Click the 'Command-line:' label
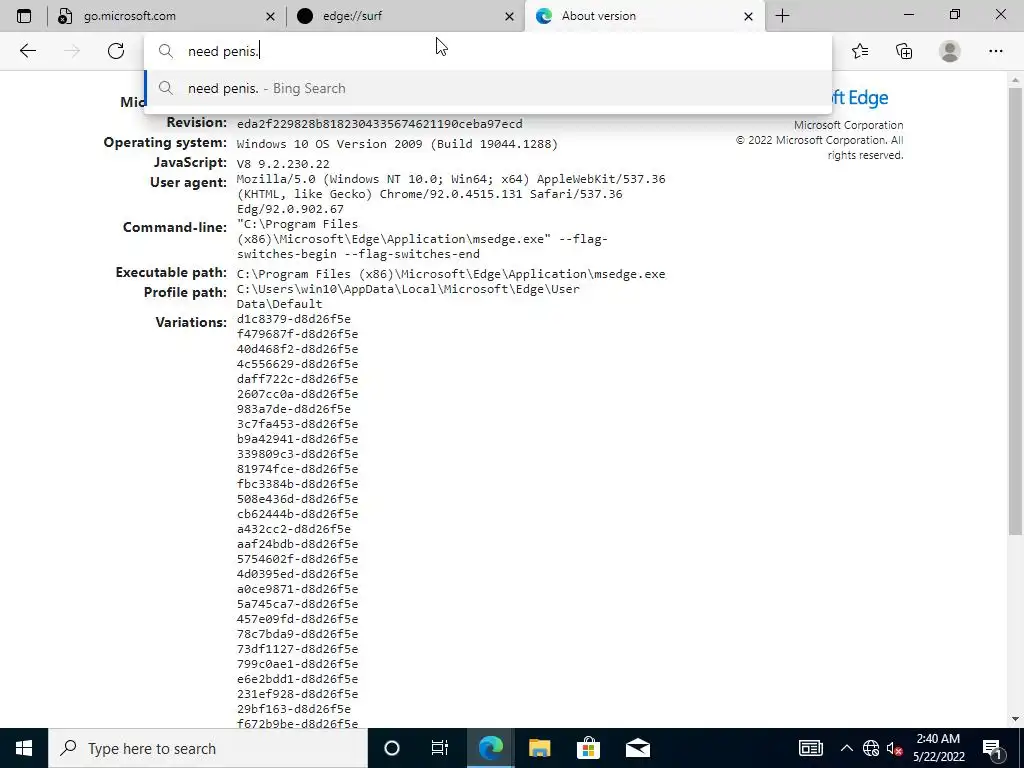 click(174, 227)
